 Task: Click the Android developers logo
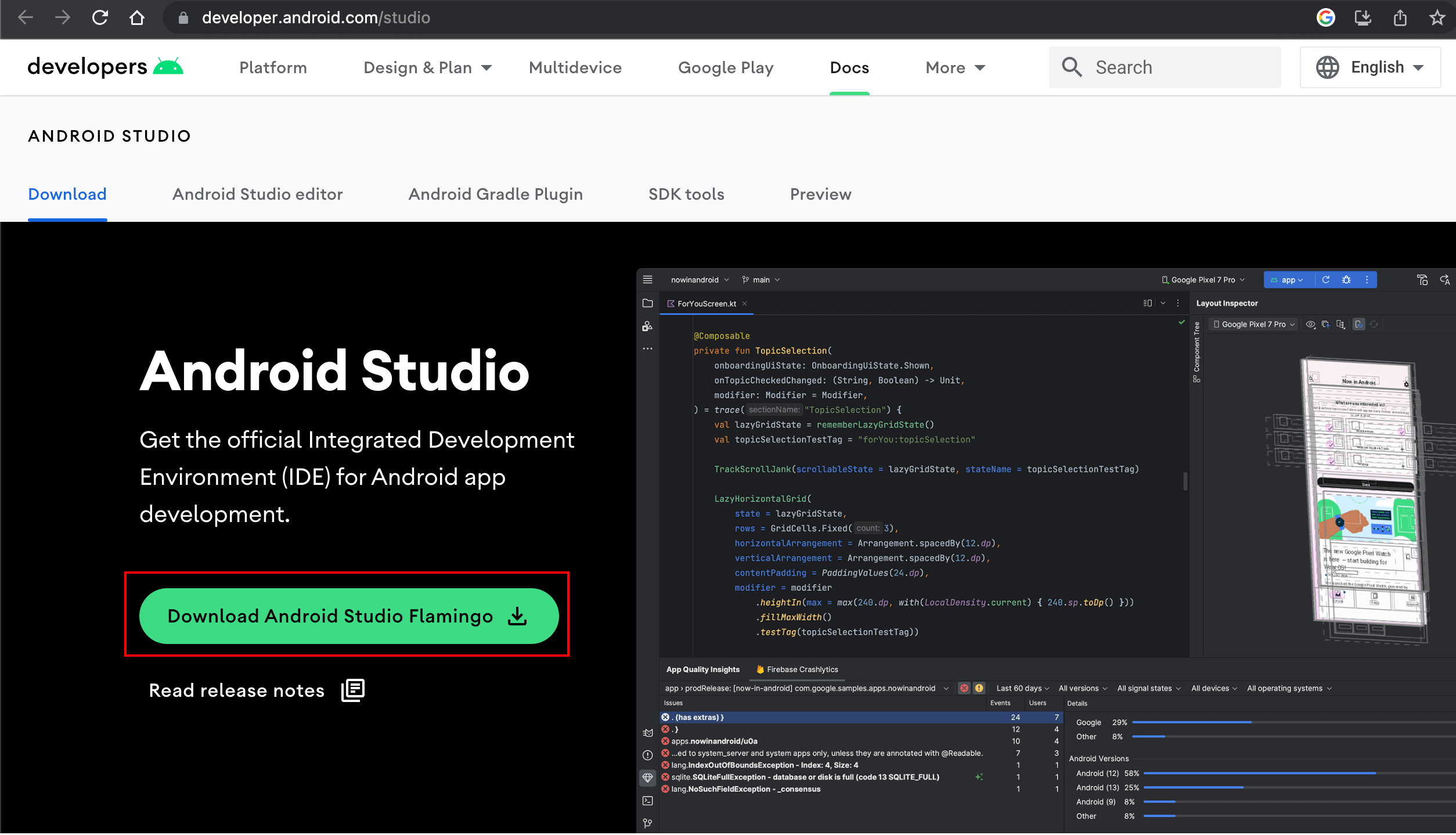[105, 67]
